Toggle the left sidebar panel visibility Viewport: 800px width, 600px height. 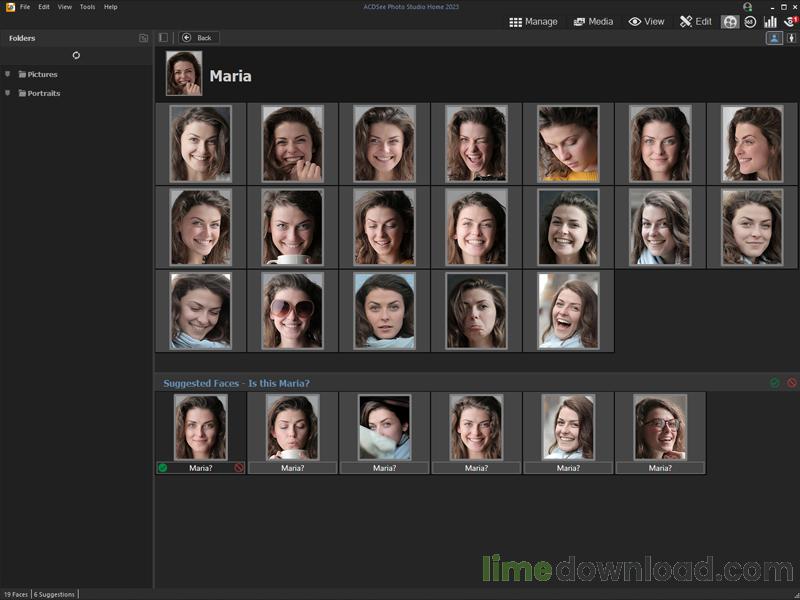coord(164,38)
